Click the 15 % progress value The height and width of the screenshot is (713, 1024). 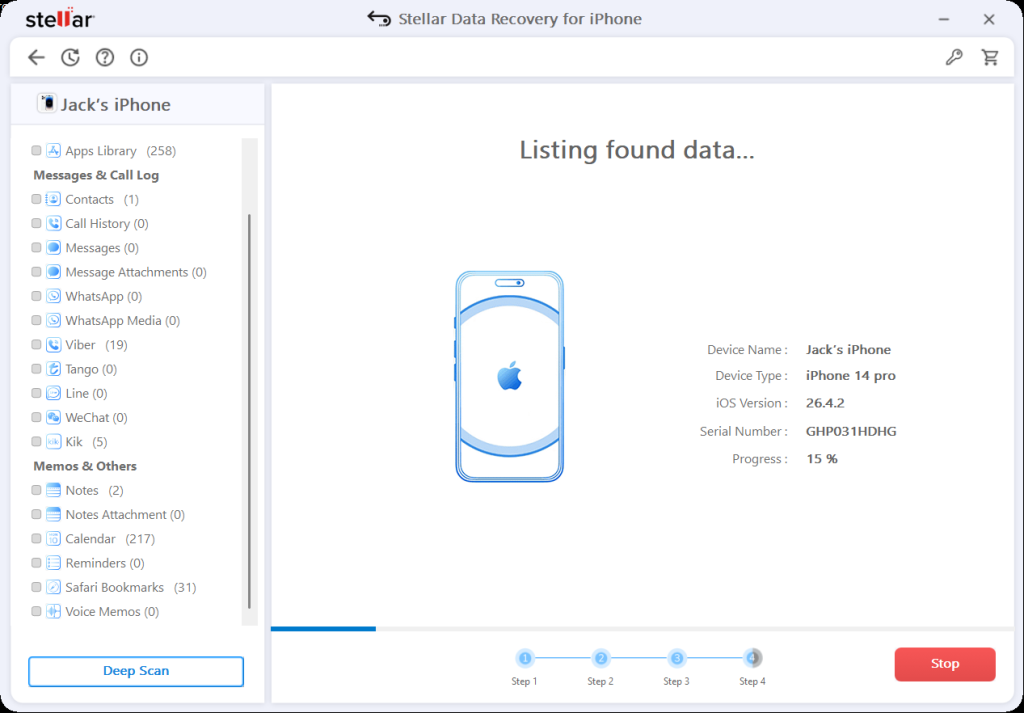pos(822,459)
